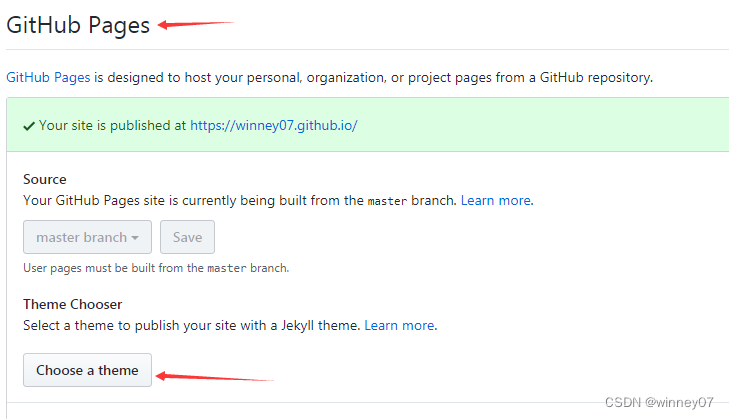Open the published site link winney07.github.io

[273, 126]
